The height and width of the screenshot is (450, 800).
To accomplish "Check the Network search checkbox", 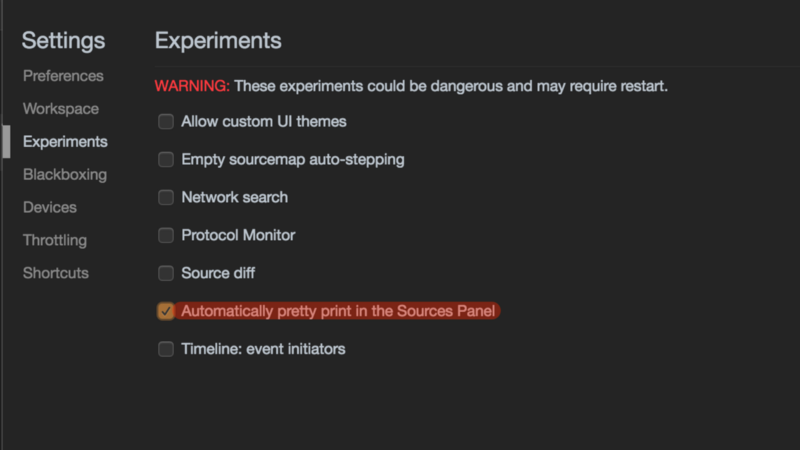I will pyautogui.click(x=166, y=198).
